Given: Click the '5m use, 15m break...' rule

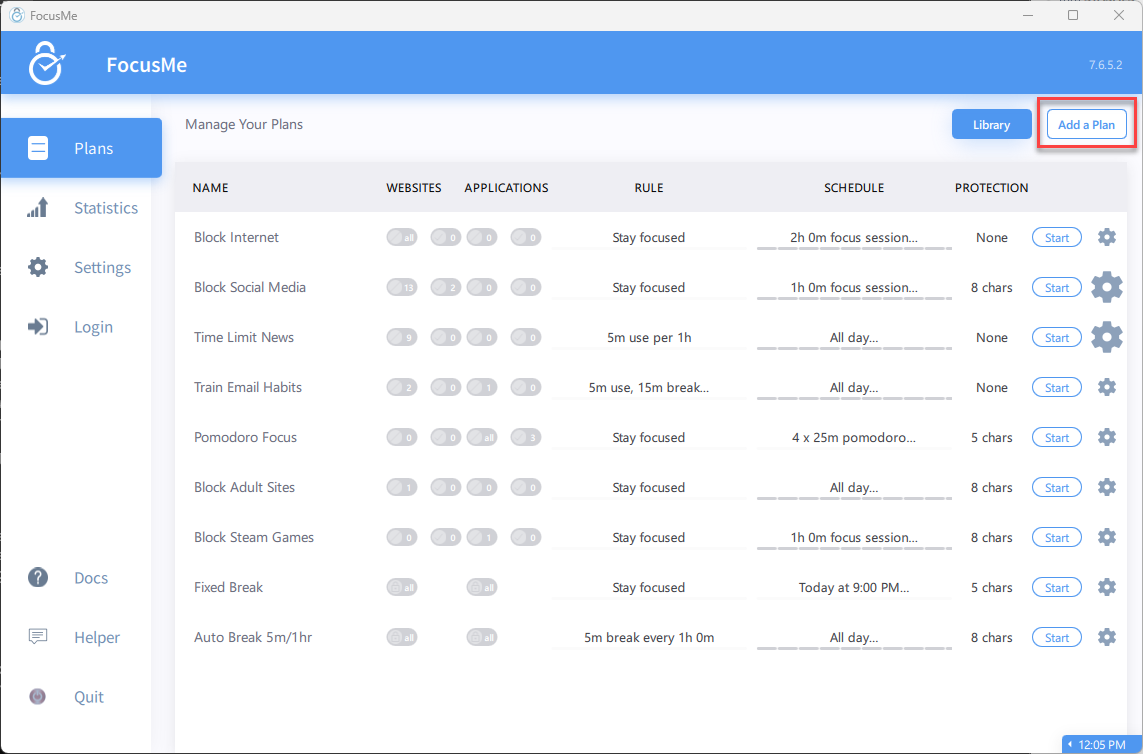Looking at the screenshot, I should (649, 387).
